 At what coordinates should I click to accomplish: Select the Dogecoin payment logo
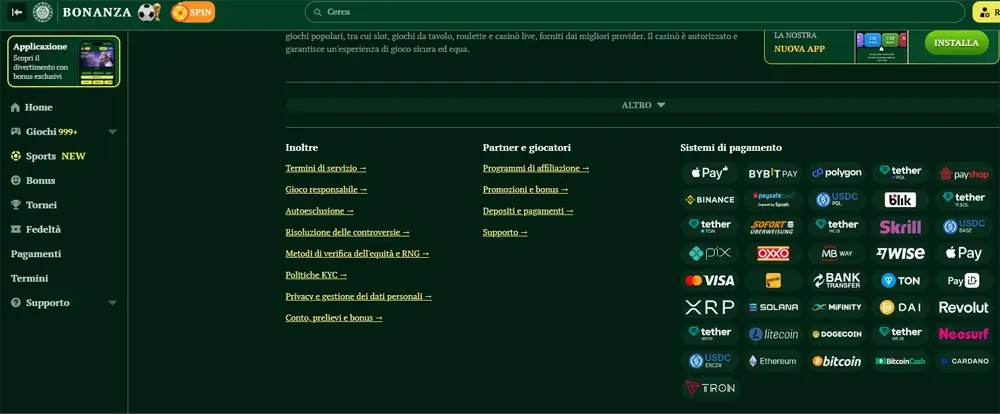click(837, 334)
